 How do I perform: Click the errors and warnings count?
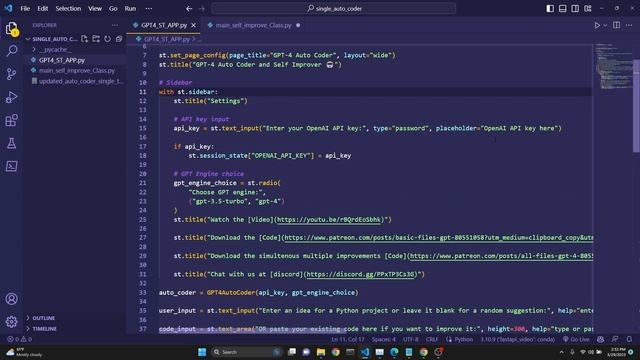19,339
